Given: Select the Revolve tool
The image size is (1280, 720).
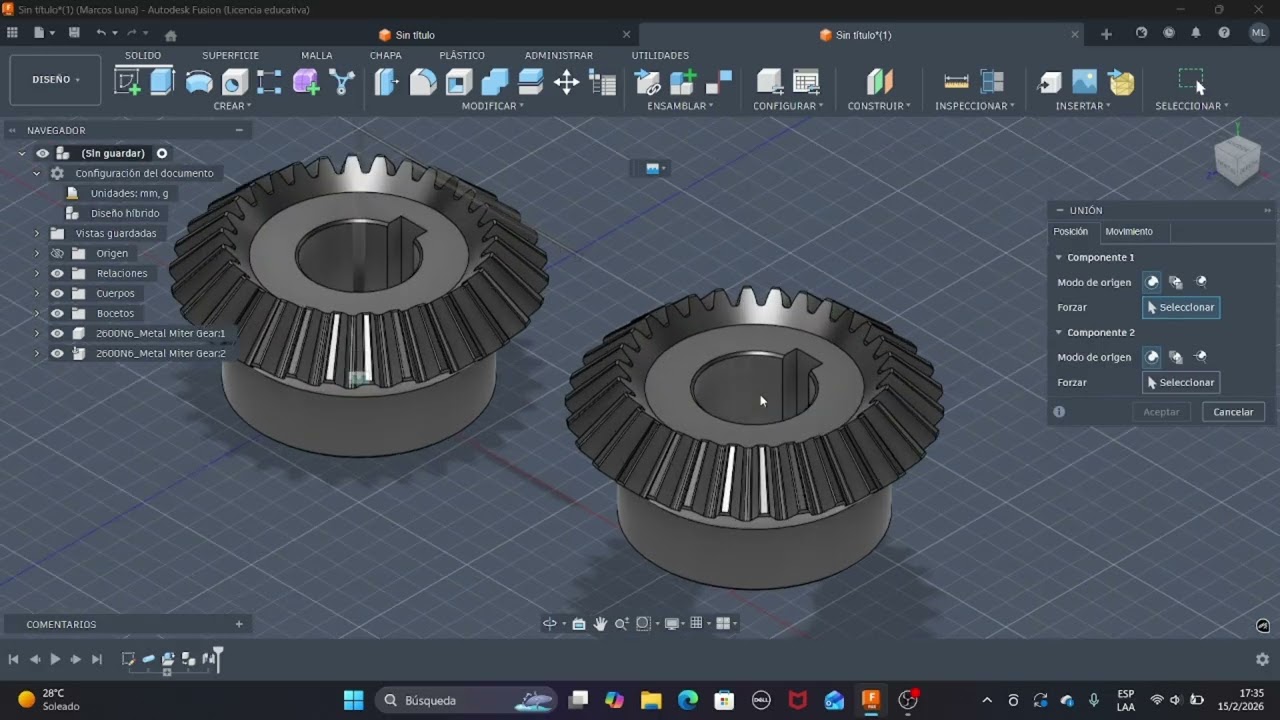Looking at the screenshot, I should 199,82.
